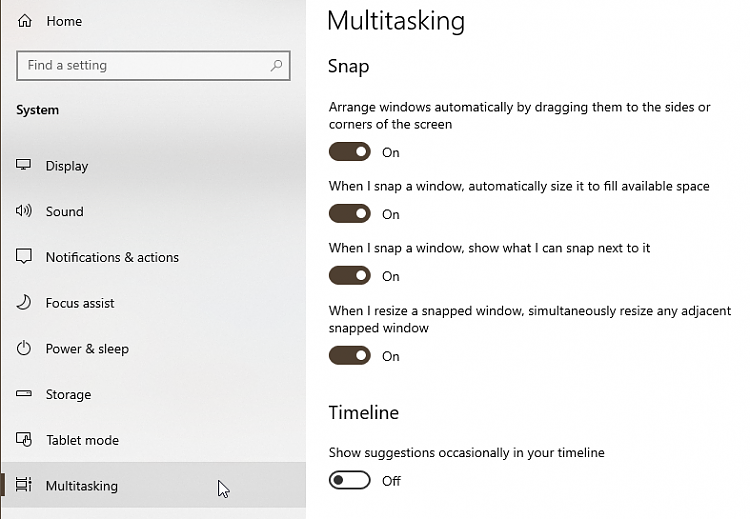Go to Power & sleep settings
This screenshot has height=519, width=750.
87,349
